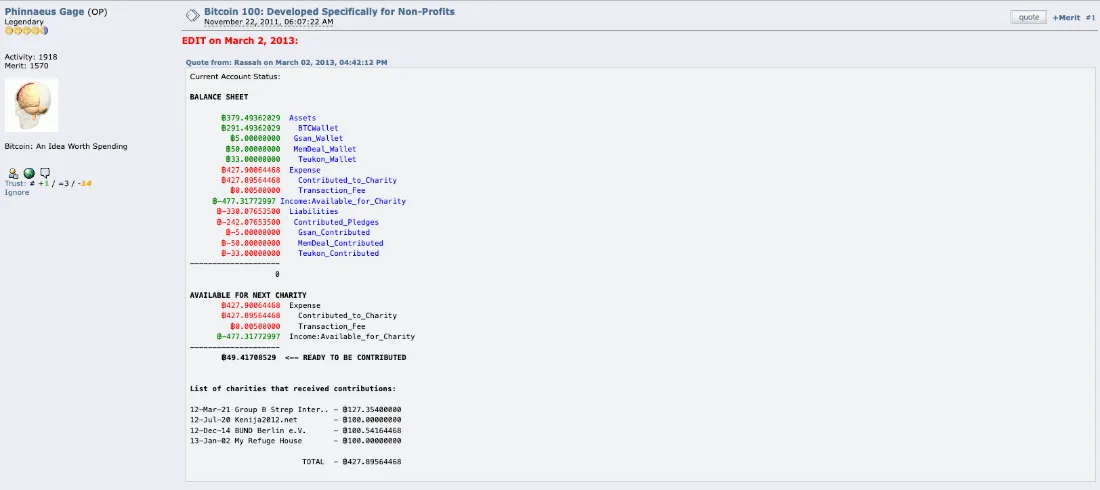
Task: Open the user profile icon above Trust
Action: (x=13, y=173)
